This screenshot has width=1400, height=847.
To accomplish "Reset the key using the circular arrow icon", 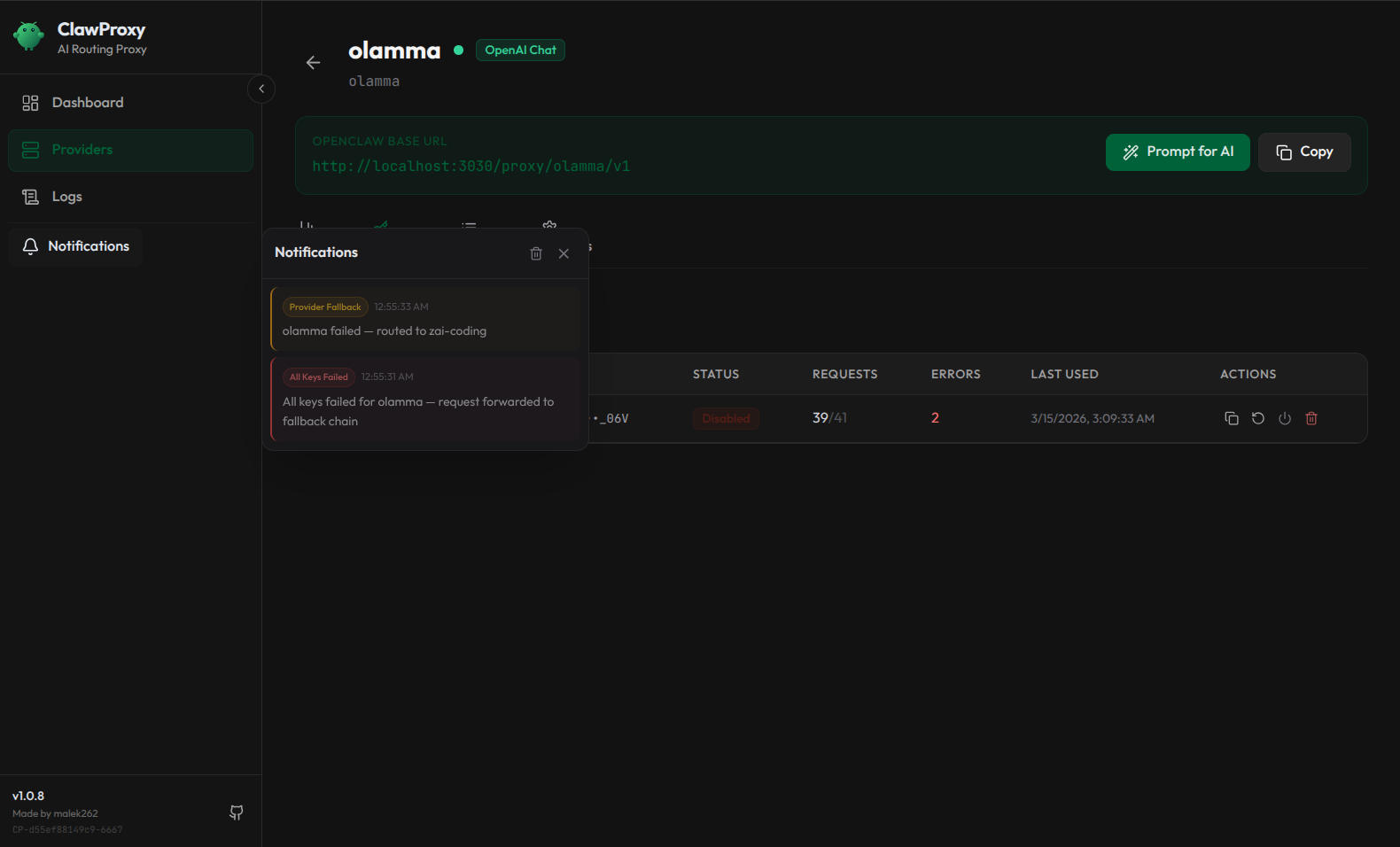I will pyautogui.click(x=1258, y=418).
